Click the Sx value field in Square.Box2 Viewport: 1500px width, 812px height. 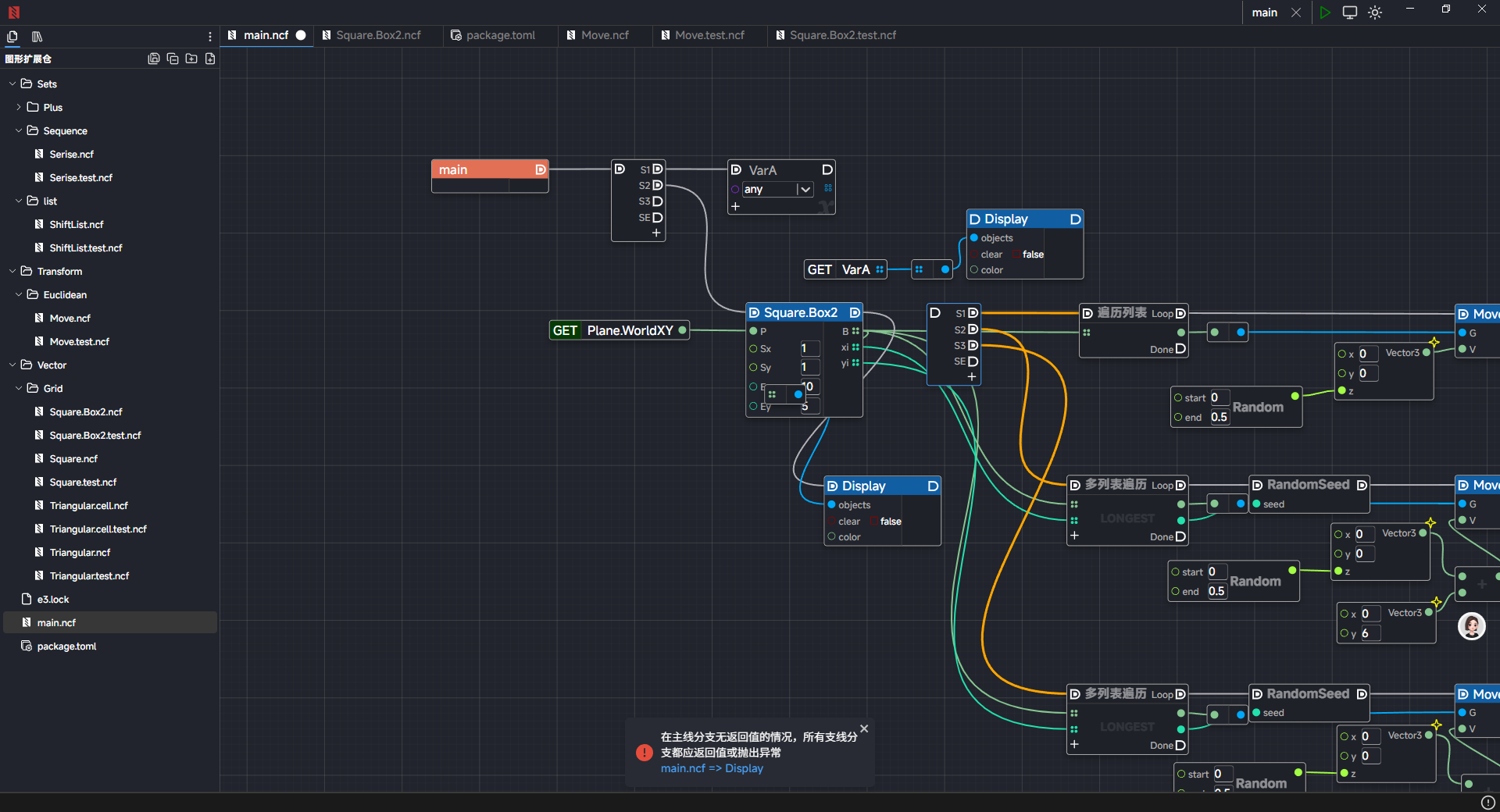tap(809, 348)
